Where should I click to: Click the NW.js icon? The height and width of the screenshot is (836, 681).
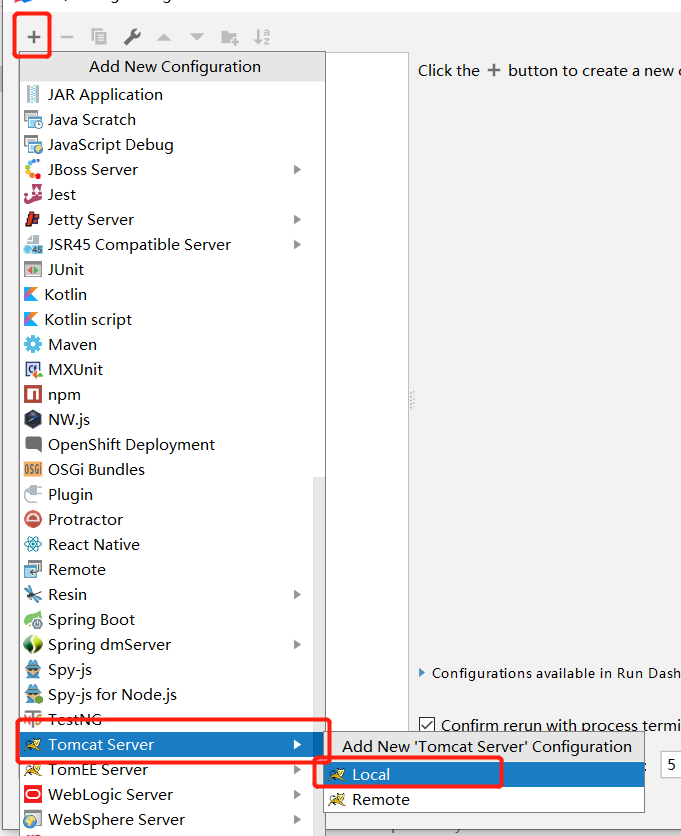[33, 420]
